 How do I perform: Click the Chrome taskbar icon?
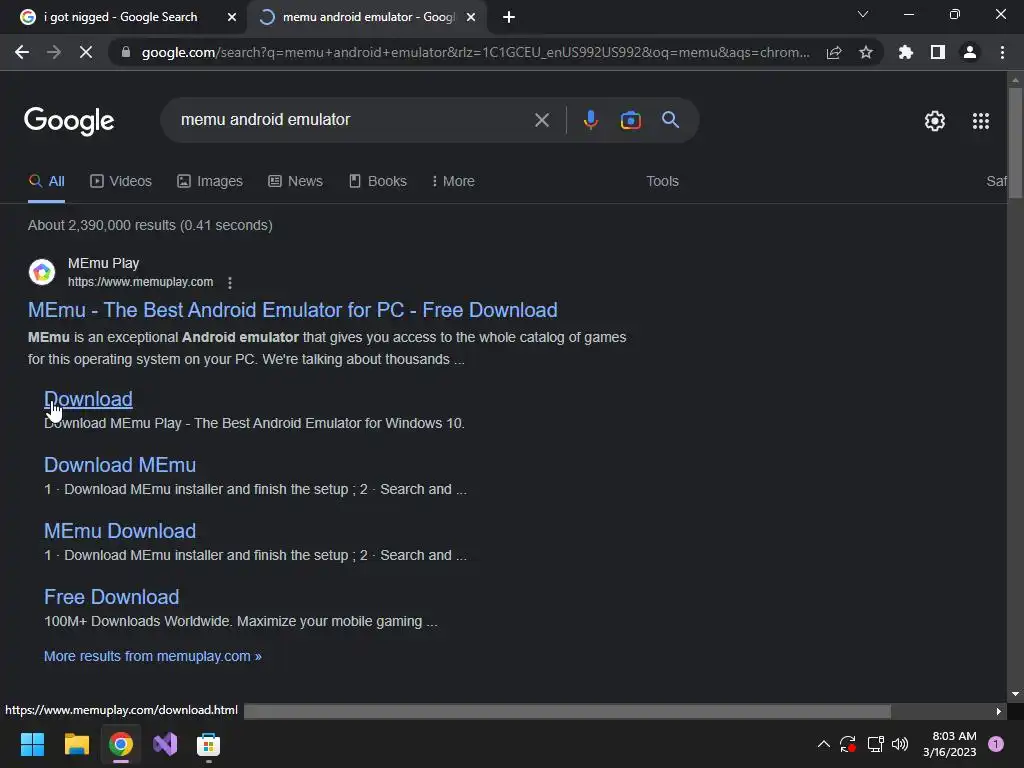coord(121,744)
